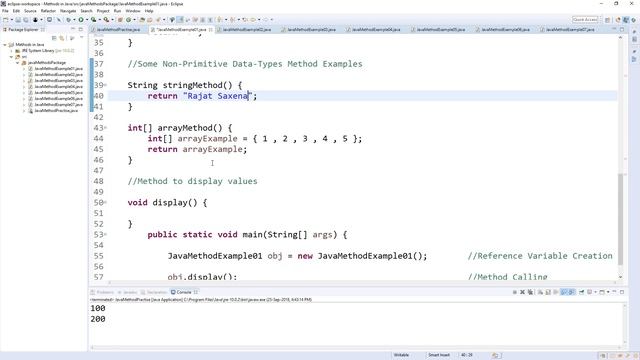Open the New file dropdown arrow
The image size is (640, 360).
click(x=11, y=20)
